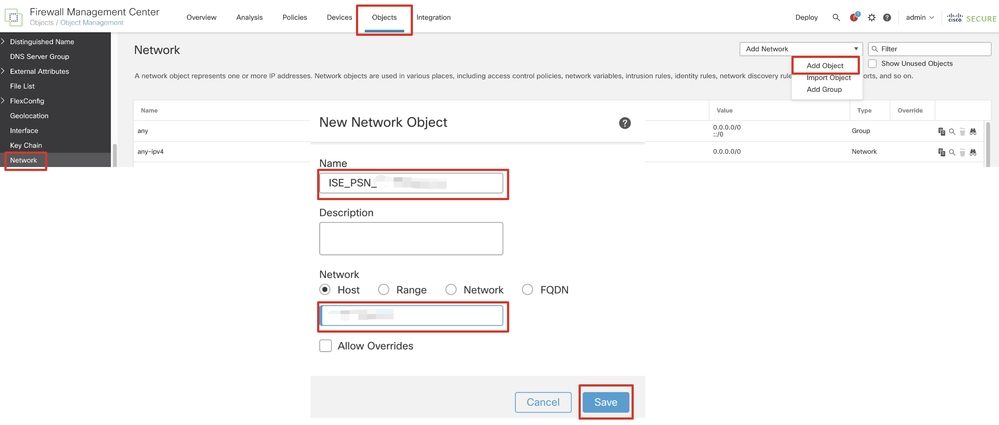Click the Object Management breadcrumb link
Viewport: 999px width, 425px height.
[92, 23]
